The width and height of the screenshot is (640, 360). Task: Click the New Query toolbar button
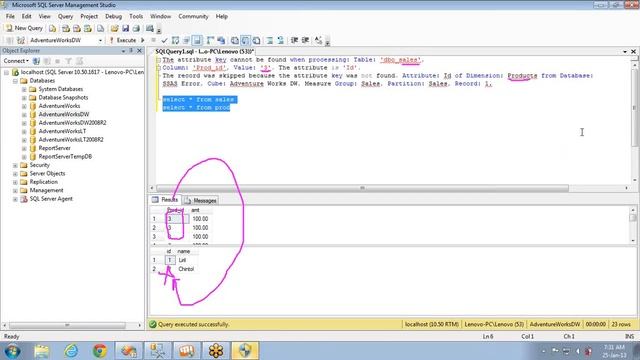(24, 28)
